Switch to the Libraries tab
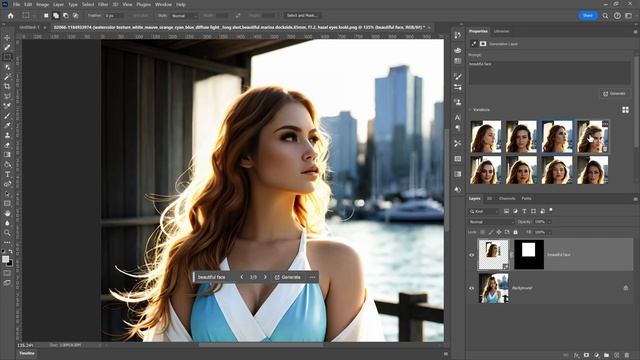The height and width of the screenshot is (360, 640). (502, 31)
